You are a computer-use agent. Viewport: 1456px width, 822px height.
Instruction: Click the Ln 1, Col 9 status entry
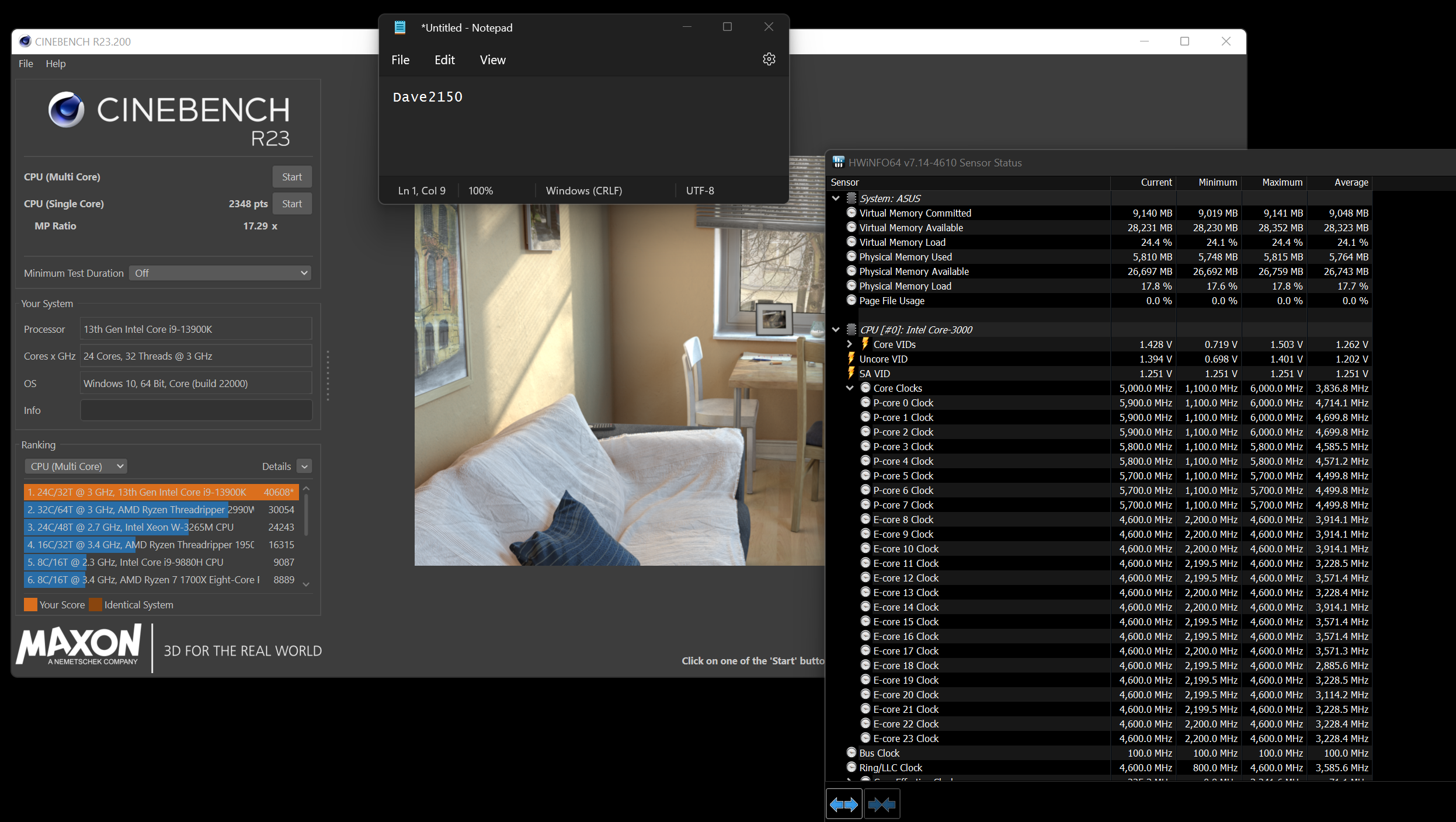coord(422,191)
